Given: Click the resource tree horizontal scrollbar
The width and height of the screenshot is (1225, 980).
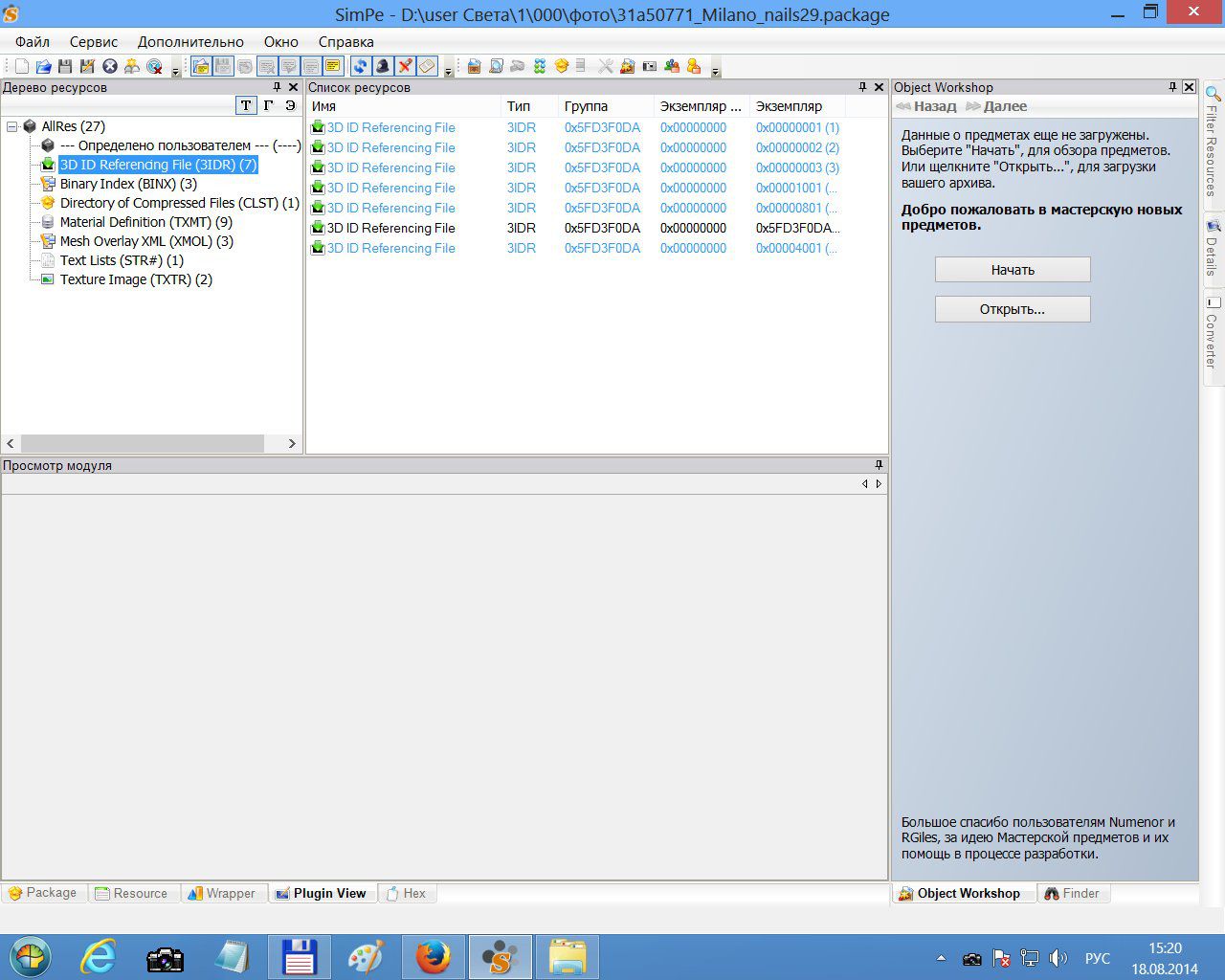Looking at the screenshot, I should tap(142, 443).
